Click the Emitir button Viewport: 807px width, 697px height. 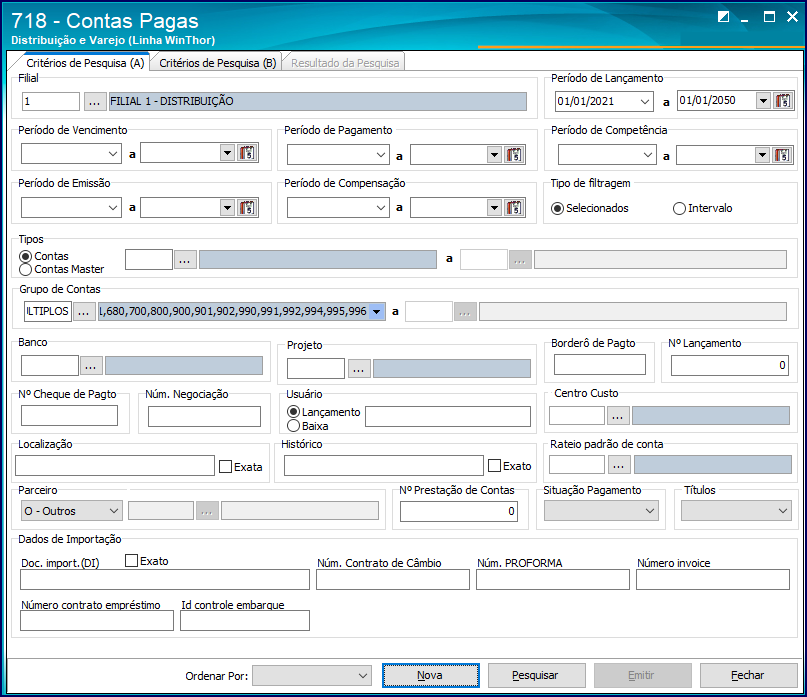pos(641,675)
